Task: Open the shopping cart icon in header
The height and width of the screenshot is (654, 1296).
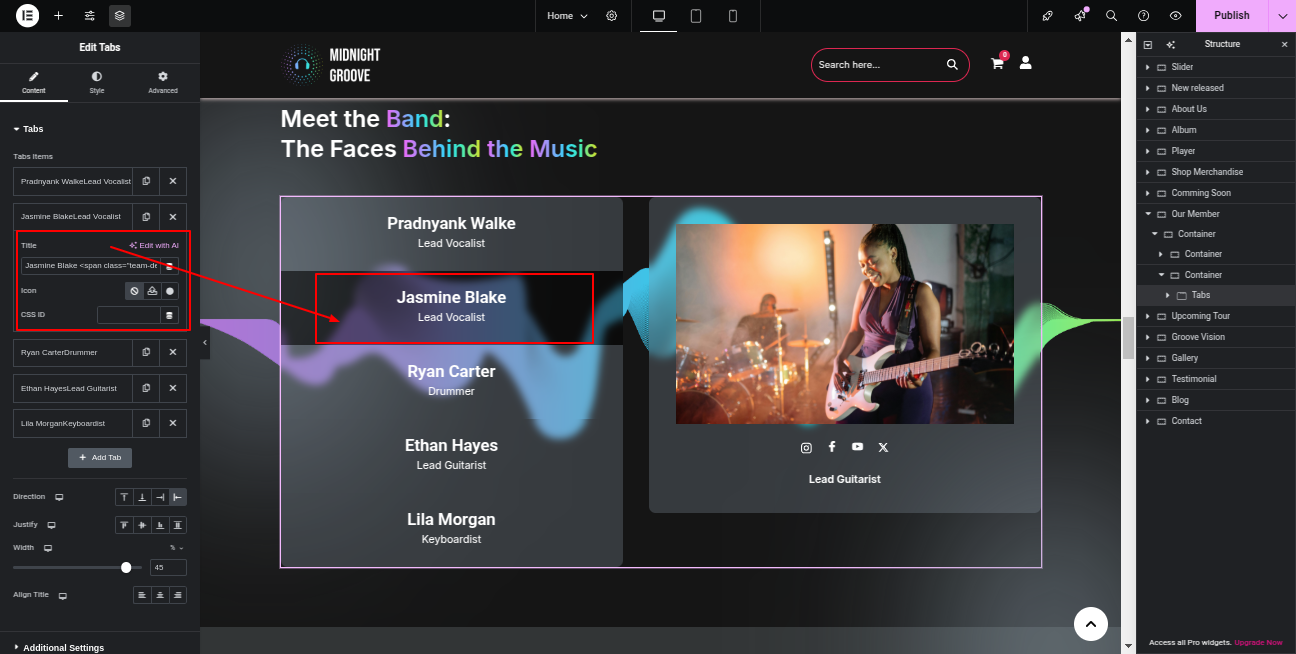Action: point(998,63)
